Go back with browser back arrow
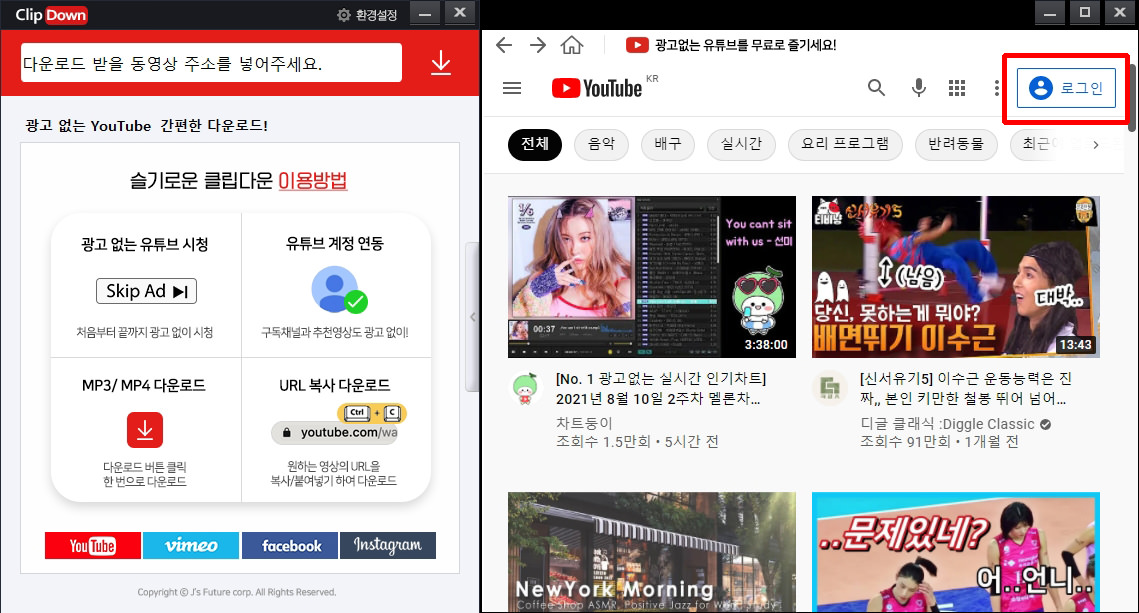Image resolution: width=1139 pixels, height=613 pixels. click(x=504, y=45)
